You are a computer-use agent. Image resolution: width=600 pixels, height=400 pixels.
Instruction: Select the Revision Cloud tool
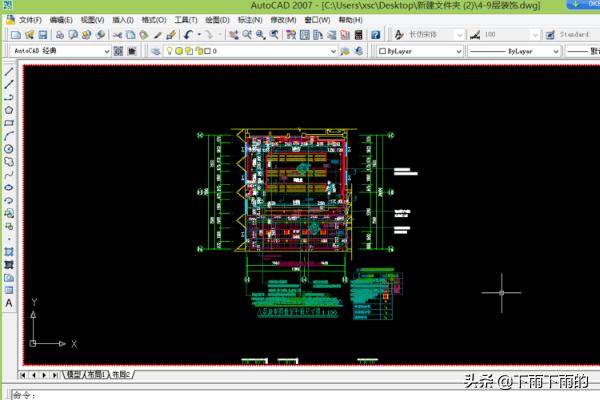point(9,162)
